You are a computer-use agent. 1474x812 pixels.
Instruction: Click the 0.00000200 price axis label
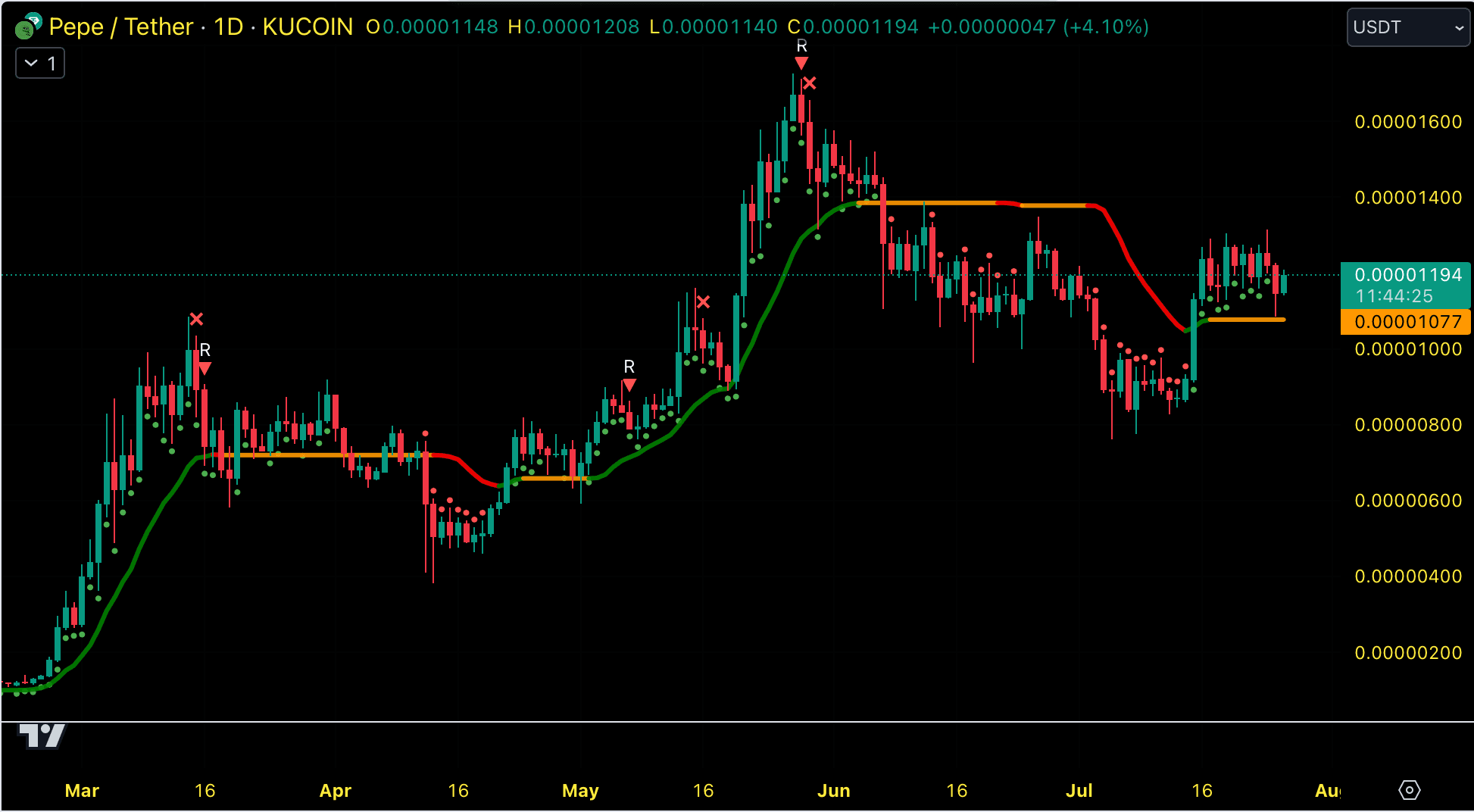pos(1408,653)
